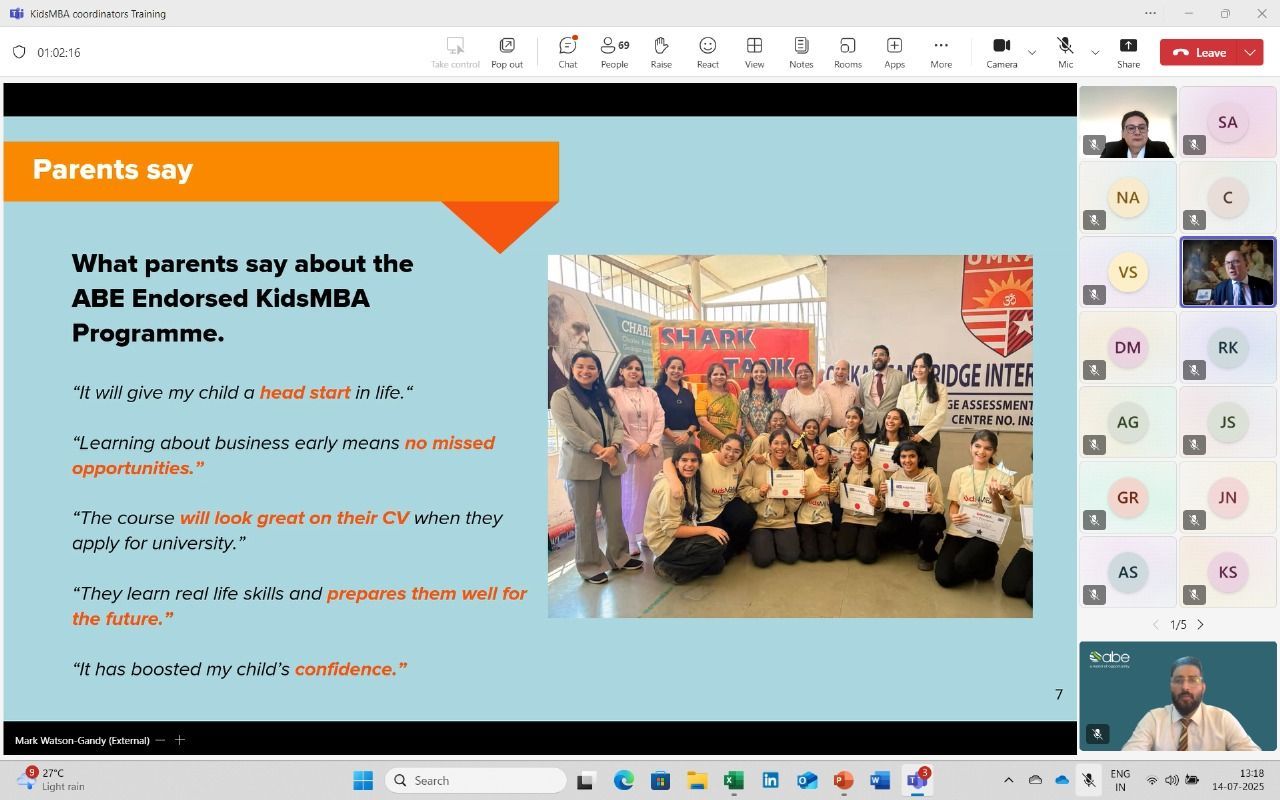Open breakout Rooms
Image resolution: width=1280 pixels, height=800 pixels.
(848, 52)
